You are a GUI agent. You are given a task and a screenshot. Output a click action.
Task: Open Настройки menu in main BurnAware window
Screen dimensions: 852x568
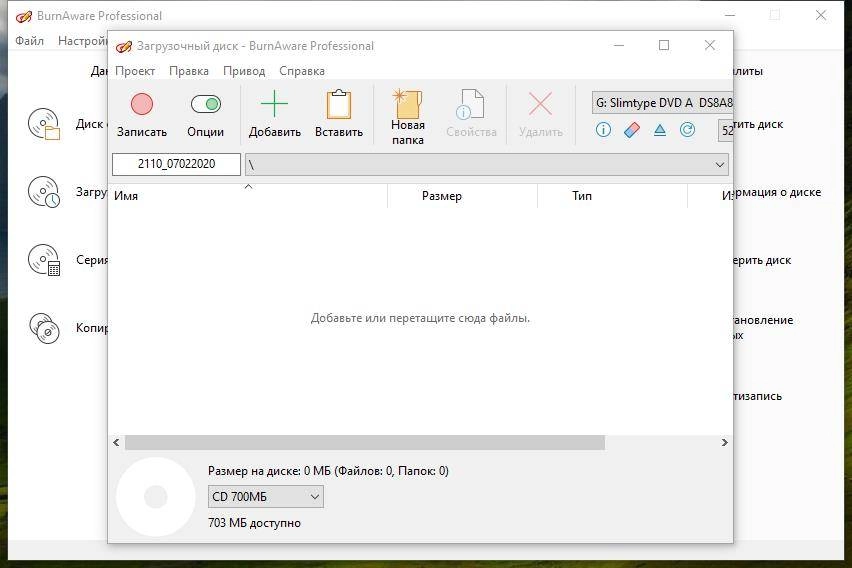click(x=83, y=41)
